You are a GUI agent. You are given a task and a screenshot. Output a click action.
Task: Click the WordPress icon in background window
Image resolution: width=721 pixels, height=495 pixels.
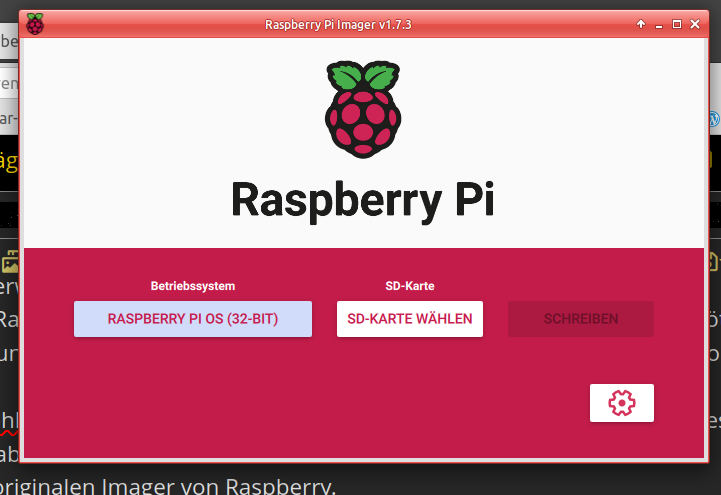[715, 119]
